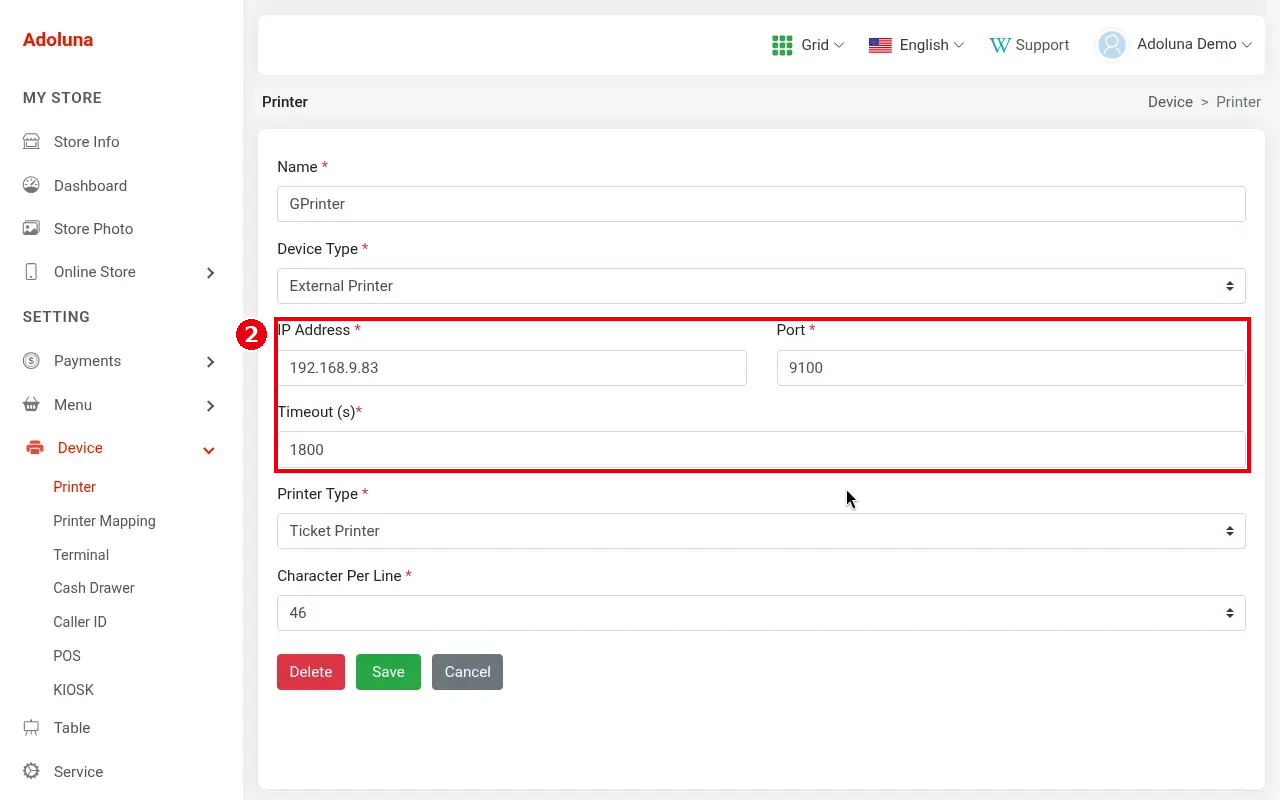Screen dimensions: 1280x800
Task: Click the green Save button
Action: tap(388, 672)
